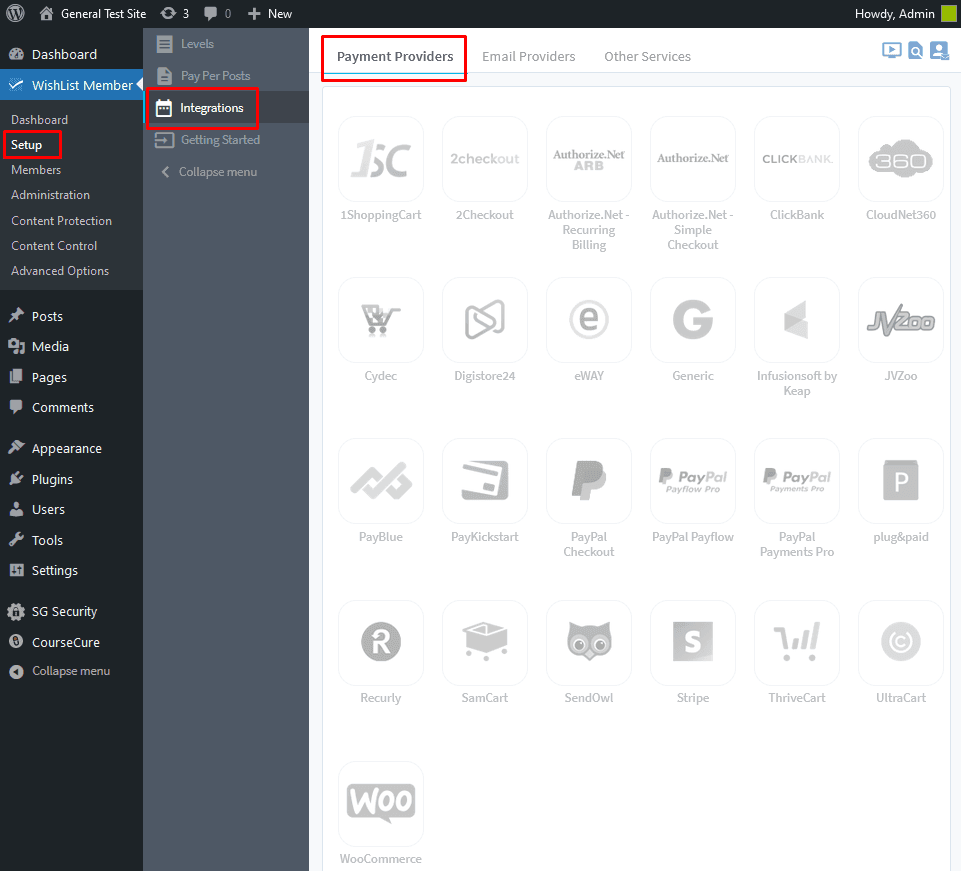The width and height of the screenshot is (961, 871).
Task: Open the 1ShoppingCart integration icon
Action: 381,159
